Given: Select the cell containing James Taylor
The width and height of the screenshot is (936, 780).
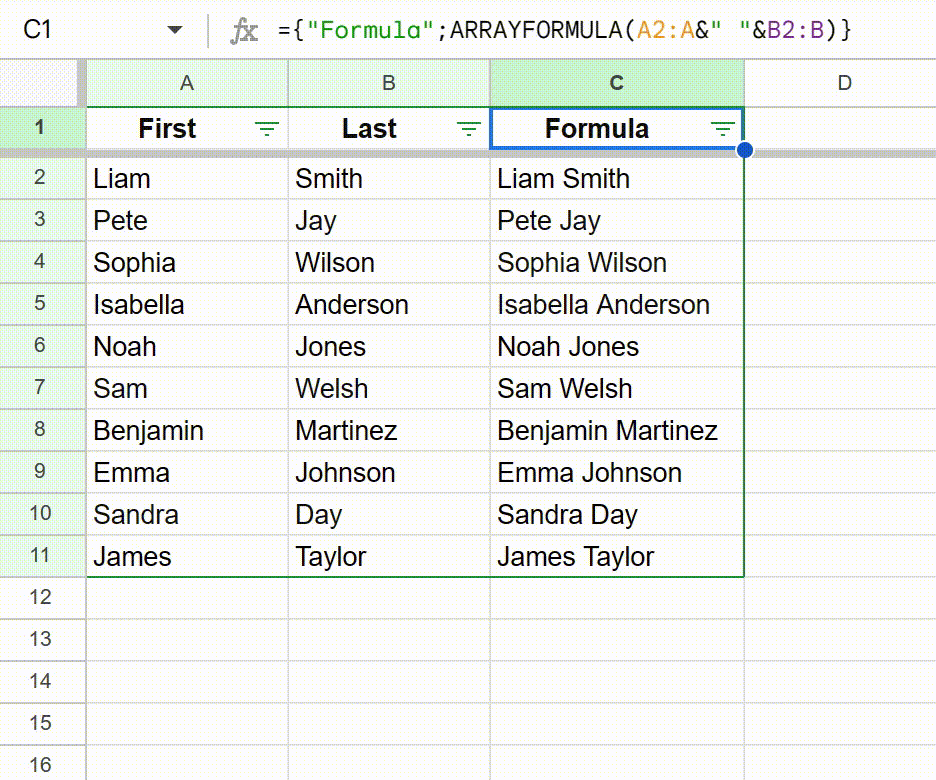Looking at the screenshot, I should coord(617,556).
